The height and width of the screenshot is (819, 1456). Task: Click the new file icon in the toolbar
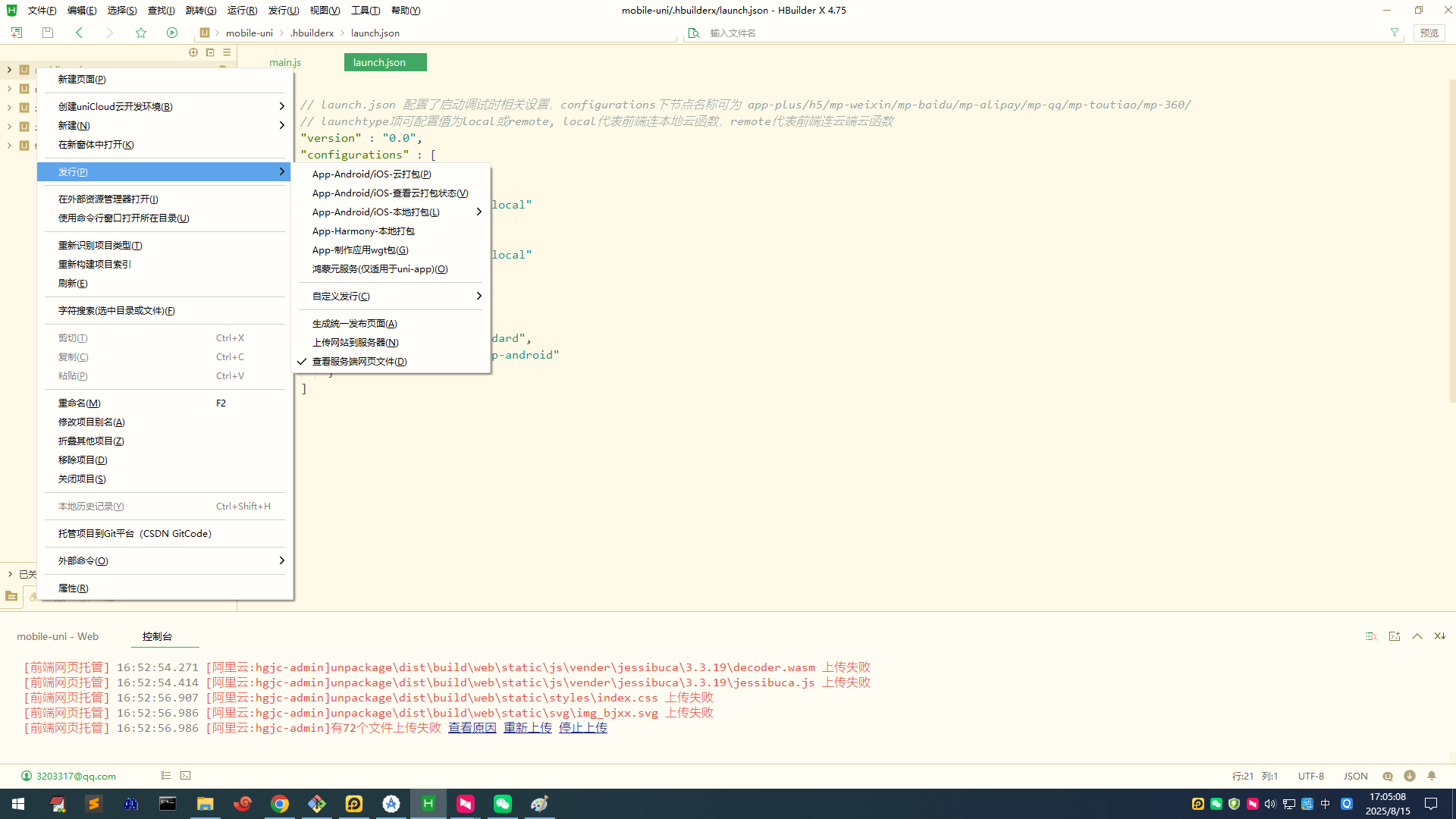click(16, 33)
